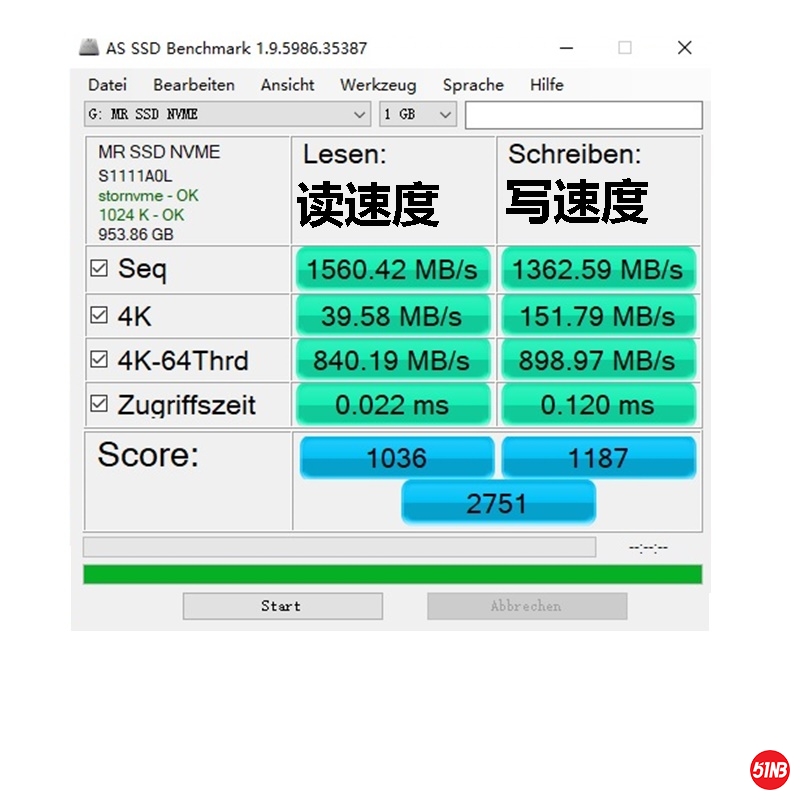Open the Hilfe menu
Screen dimensions: 800x800
pyautogui.click(x=546, y=85)
